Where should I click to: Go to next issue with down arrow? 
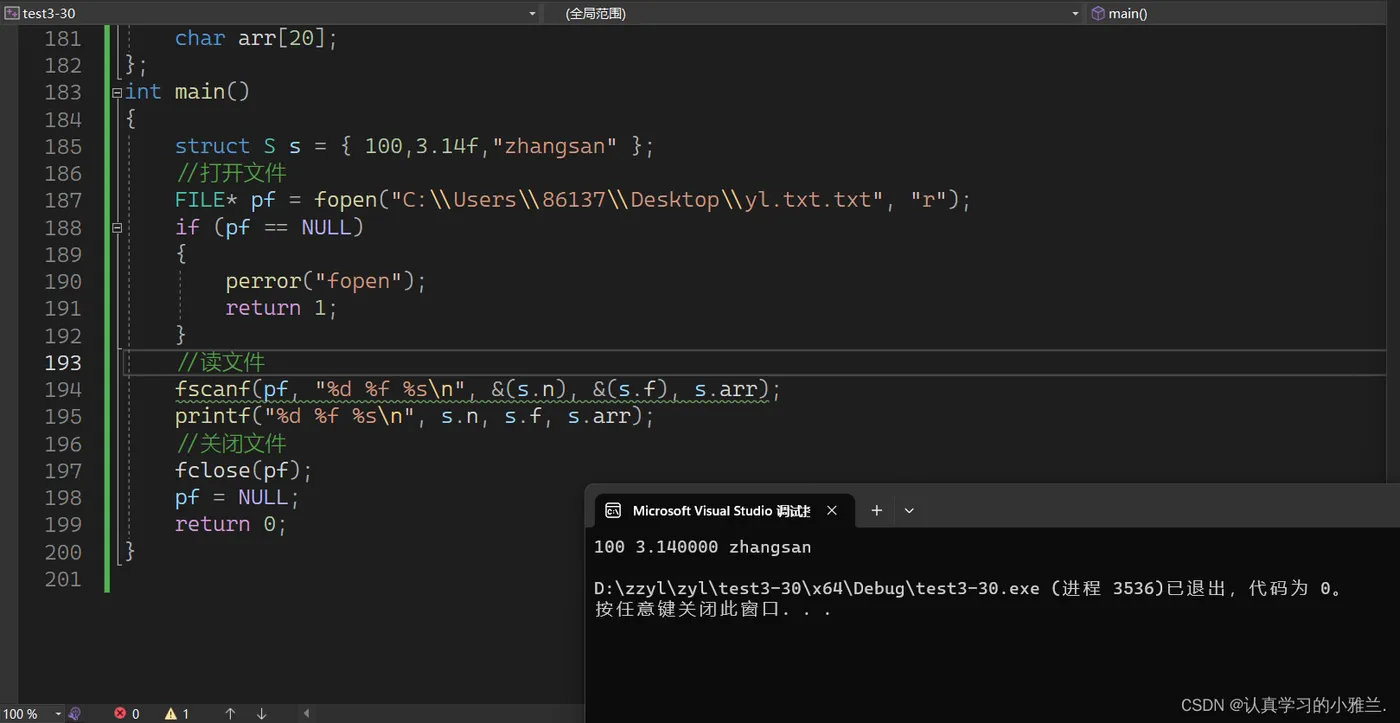(x=261, y=713)
